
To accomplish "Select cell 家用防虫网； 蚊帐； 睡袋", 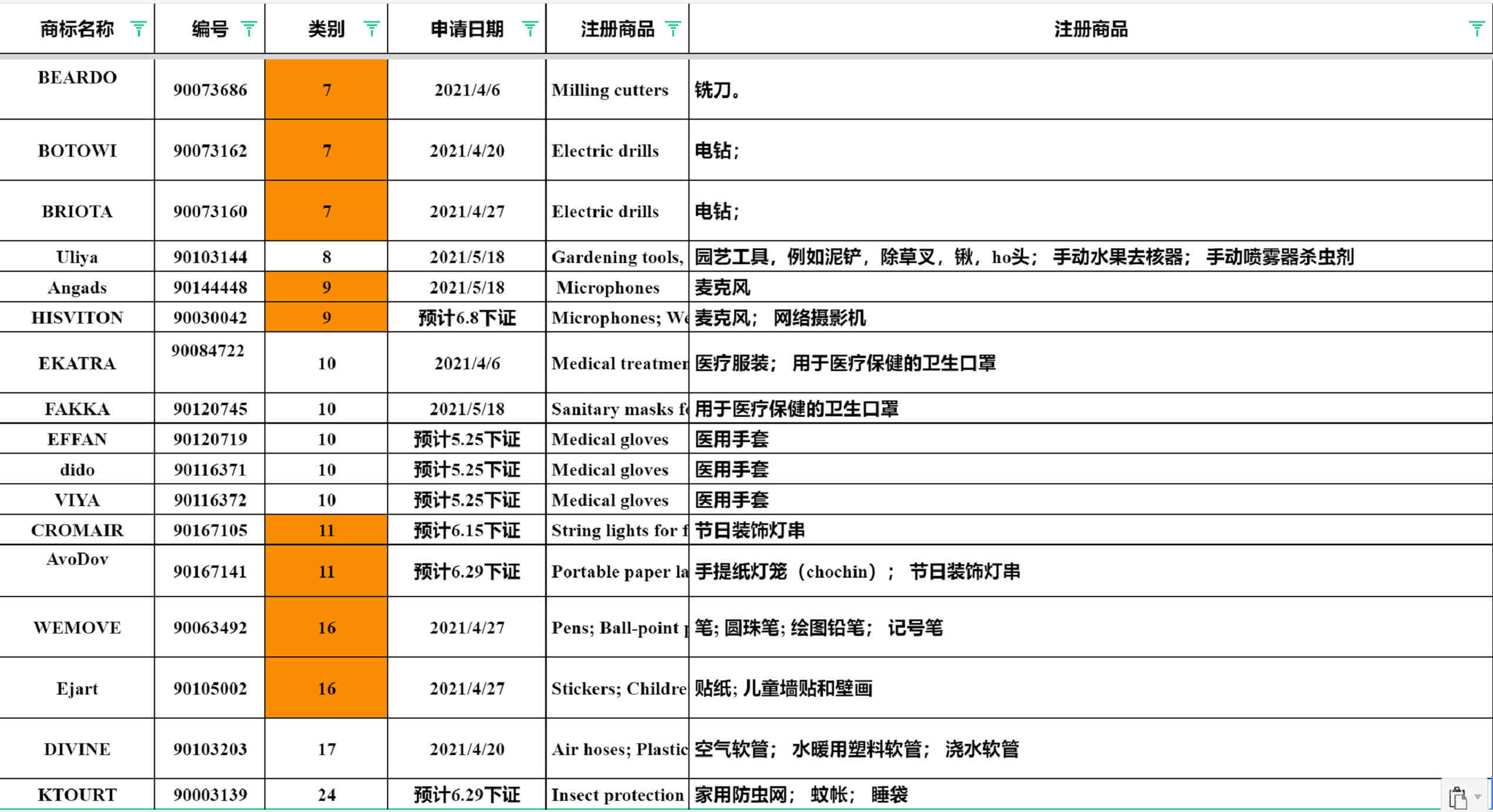I will point(1091,794).
